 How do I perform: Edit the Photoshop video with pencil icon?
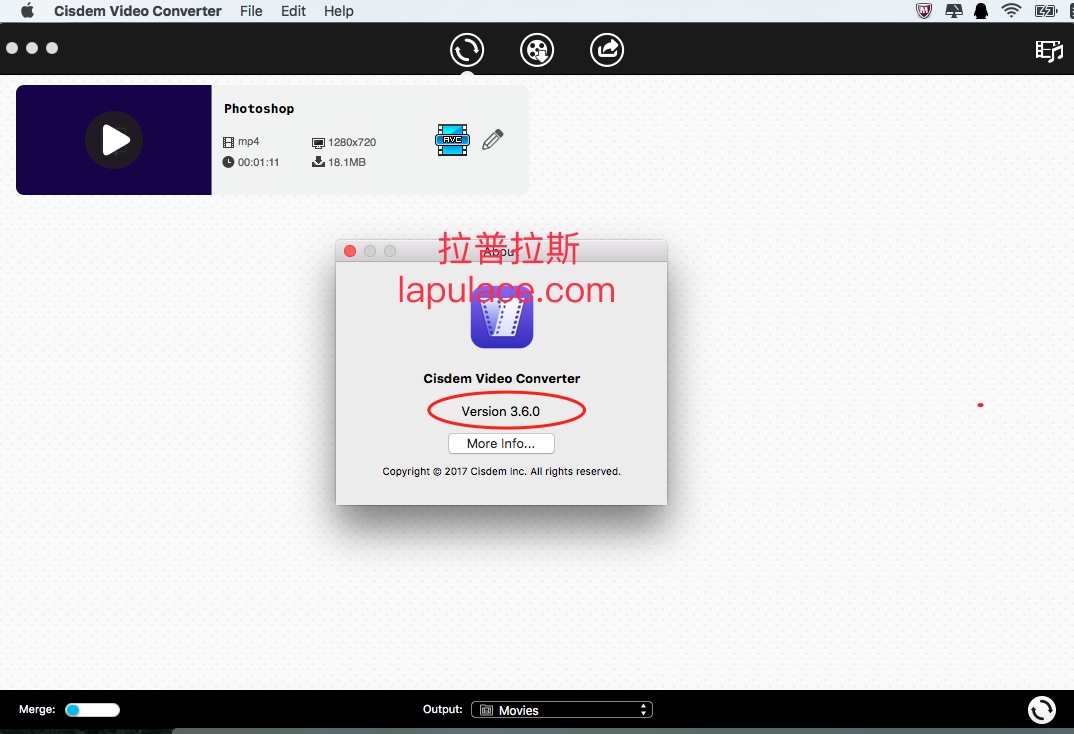492,140
